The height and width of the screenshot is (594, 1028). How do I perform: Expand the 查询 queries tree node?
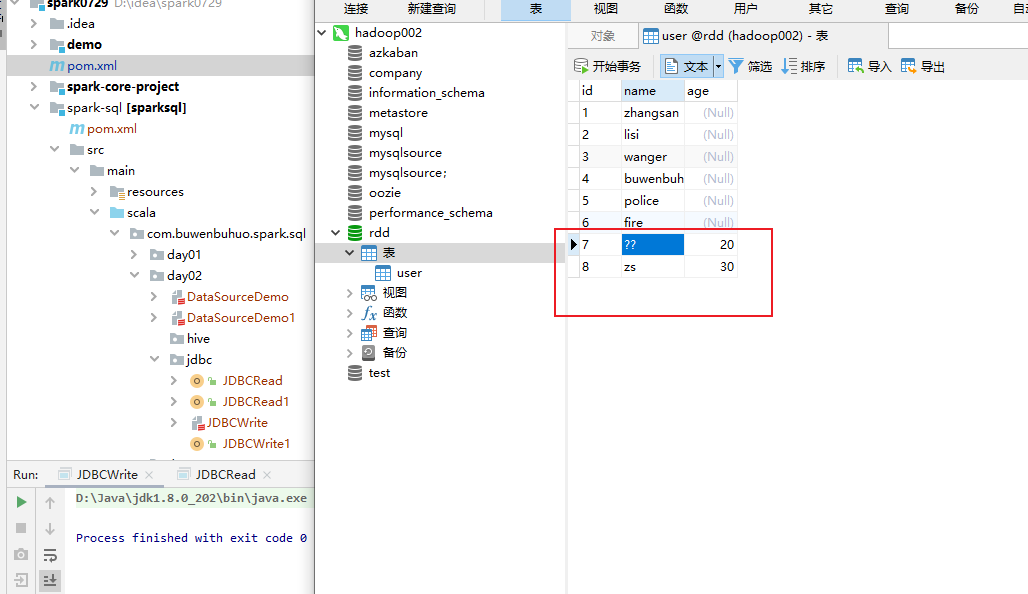point(349,333)
